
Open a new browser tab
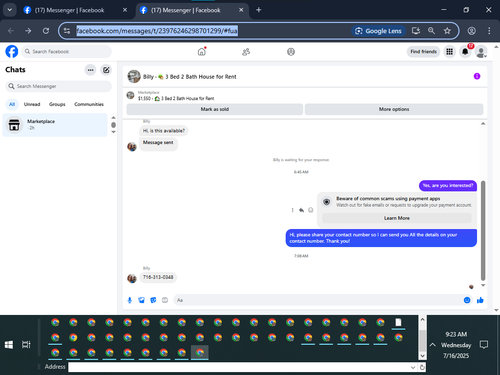259,10
